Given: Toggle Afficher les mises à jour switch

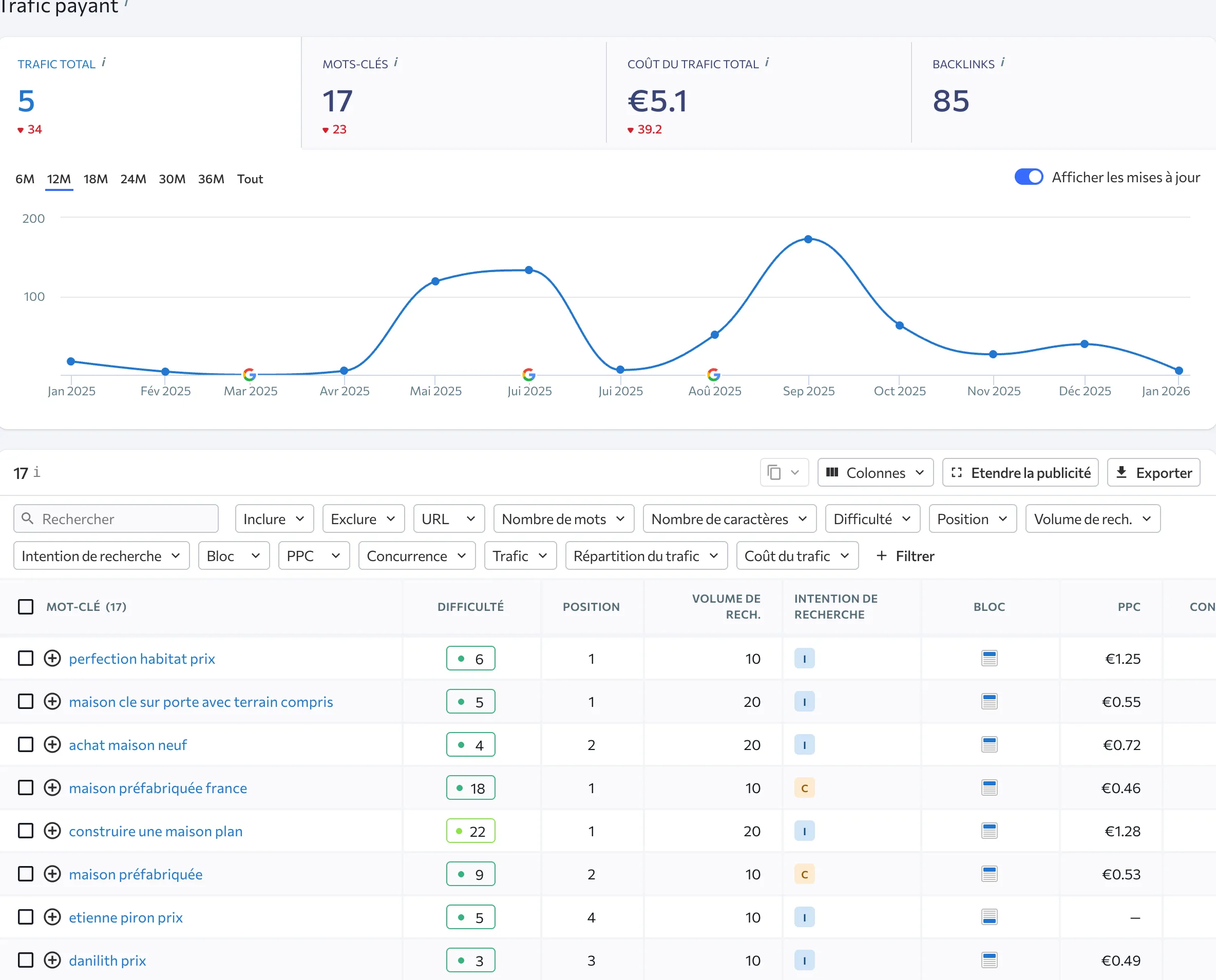Looking at the screenshot, I should 1029,177.
